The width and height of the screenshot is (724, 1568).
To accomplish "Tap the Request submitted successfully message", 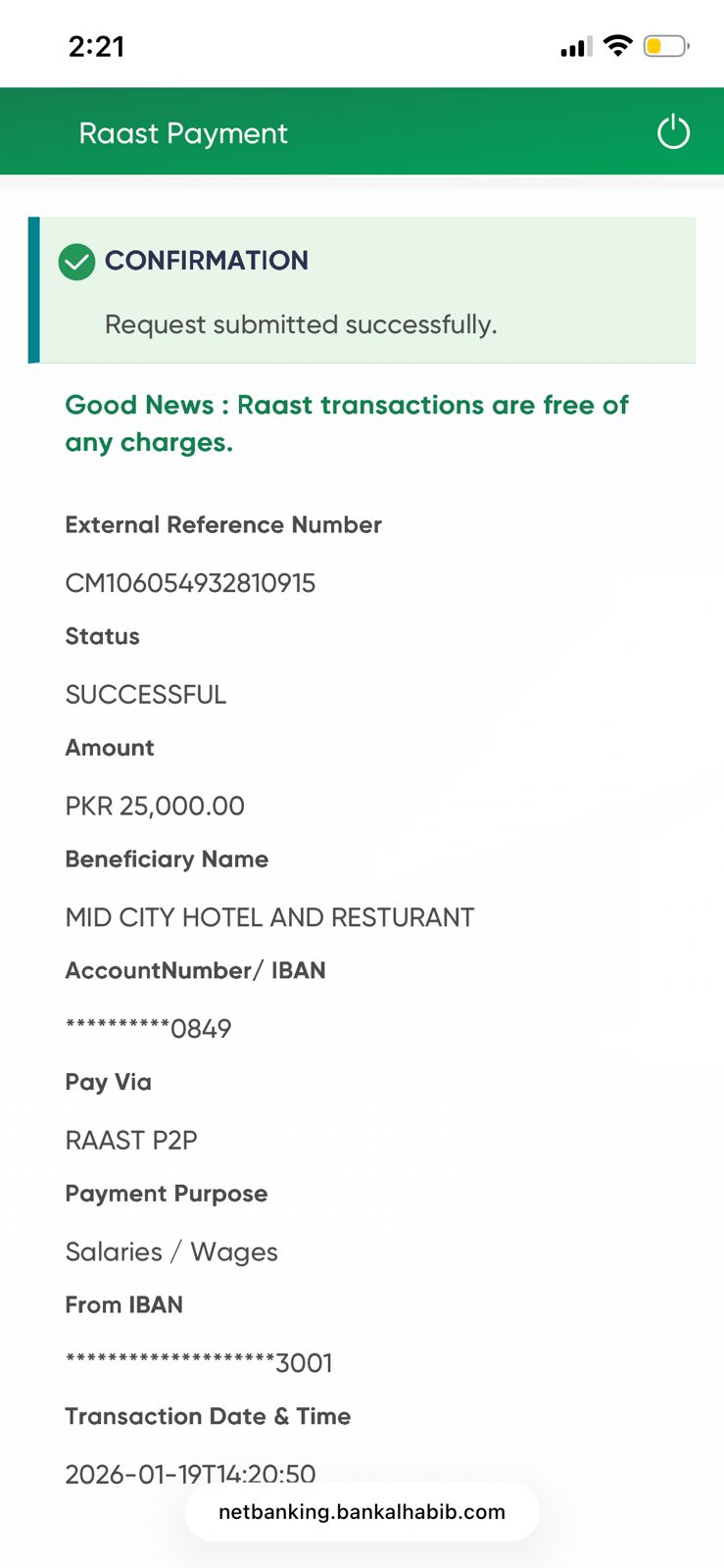I will 301,324.
